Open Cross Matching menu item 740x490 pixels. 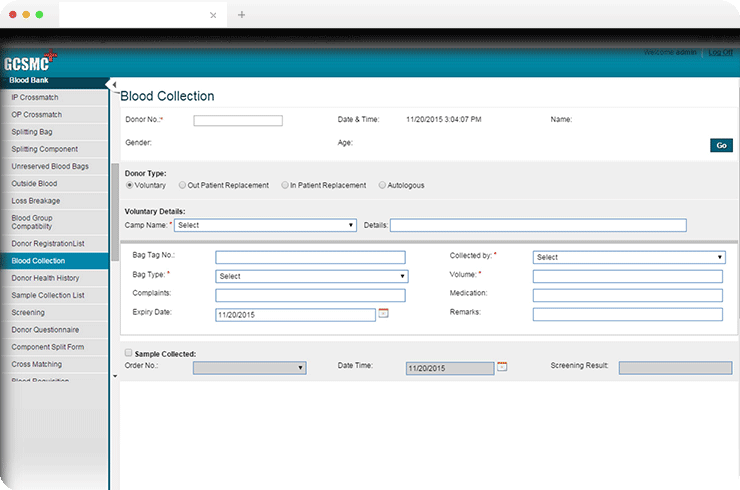point(54,364)
